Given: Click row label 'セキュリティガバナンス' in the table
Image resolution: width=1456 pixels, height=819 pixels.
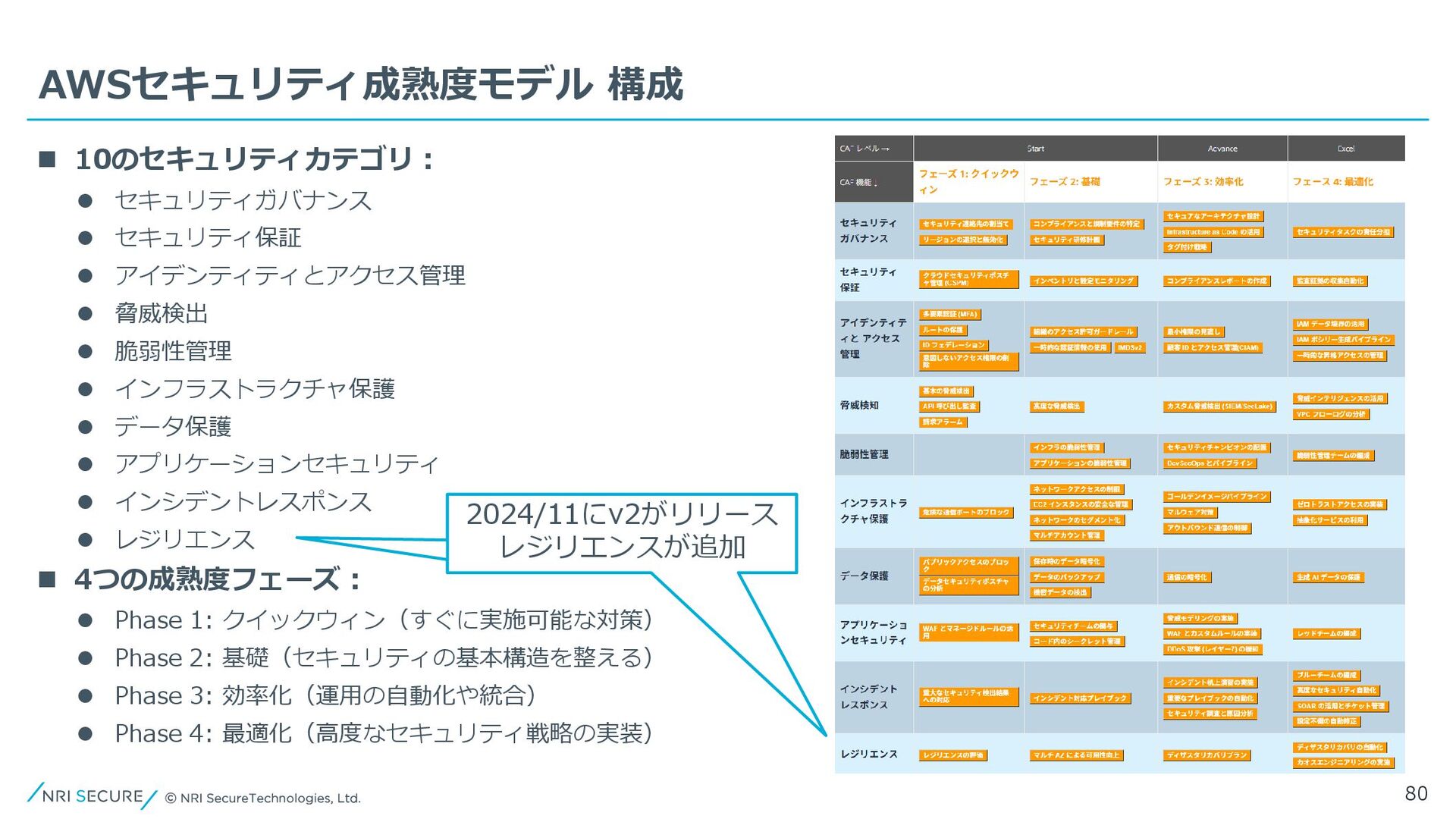Looking at the screenshot, I should click(x=868, y=231).
